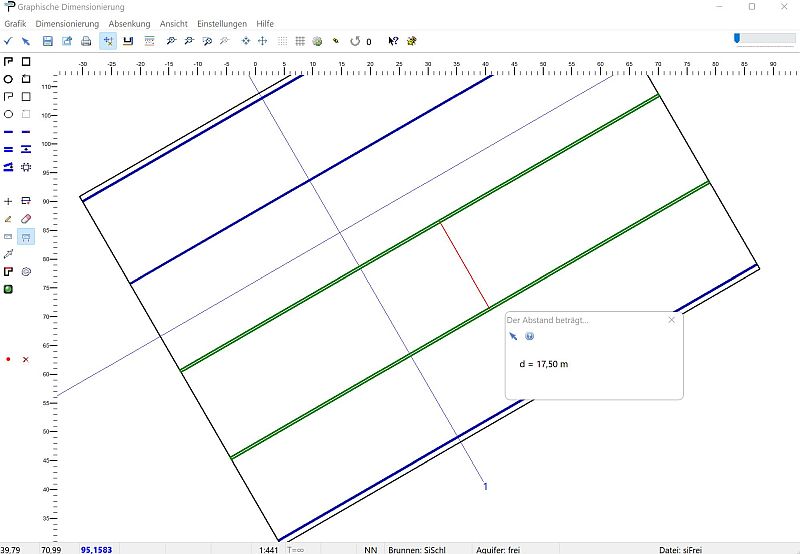Select the pencil tool in left palette
The width and height of the screenshot is (800, 554).
8,218
